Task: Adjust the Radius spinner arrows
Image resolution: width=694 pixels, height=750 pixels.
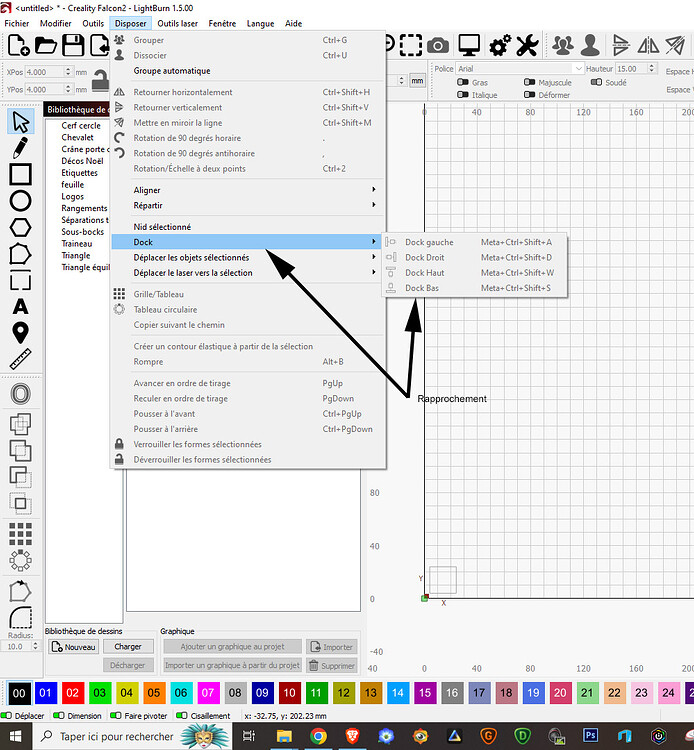Action: pyautogui.click(x=35, y=646)
